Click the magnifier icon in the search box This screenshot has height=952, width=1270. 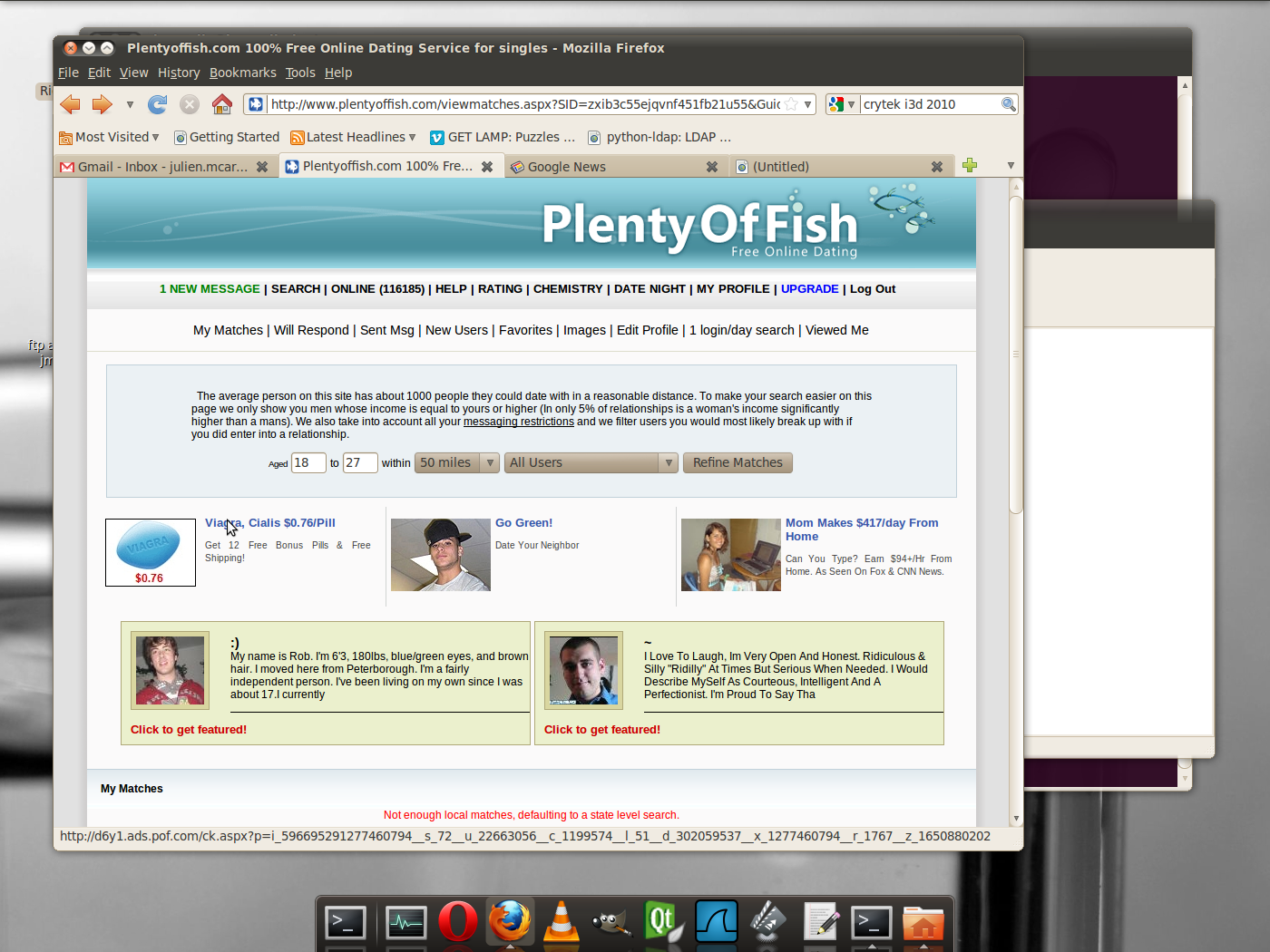pos(1008,104)
